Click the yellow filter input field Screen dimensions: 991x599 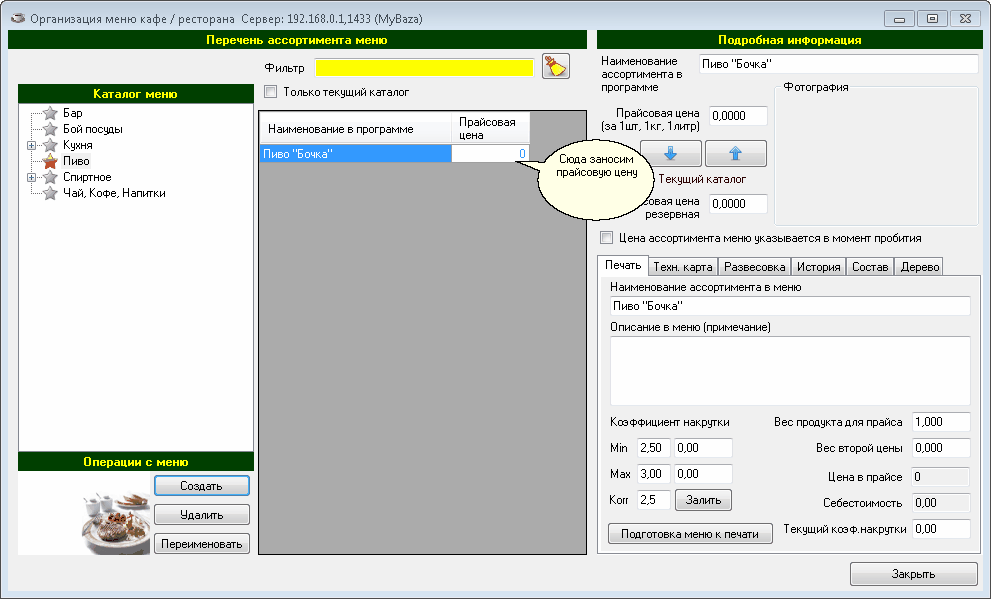[424, 67]
